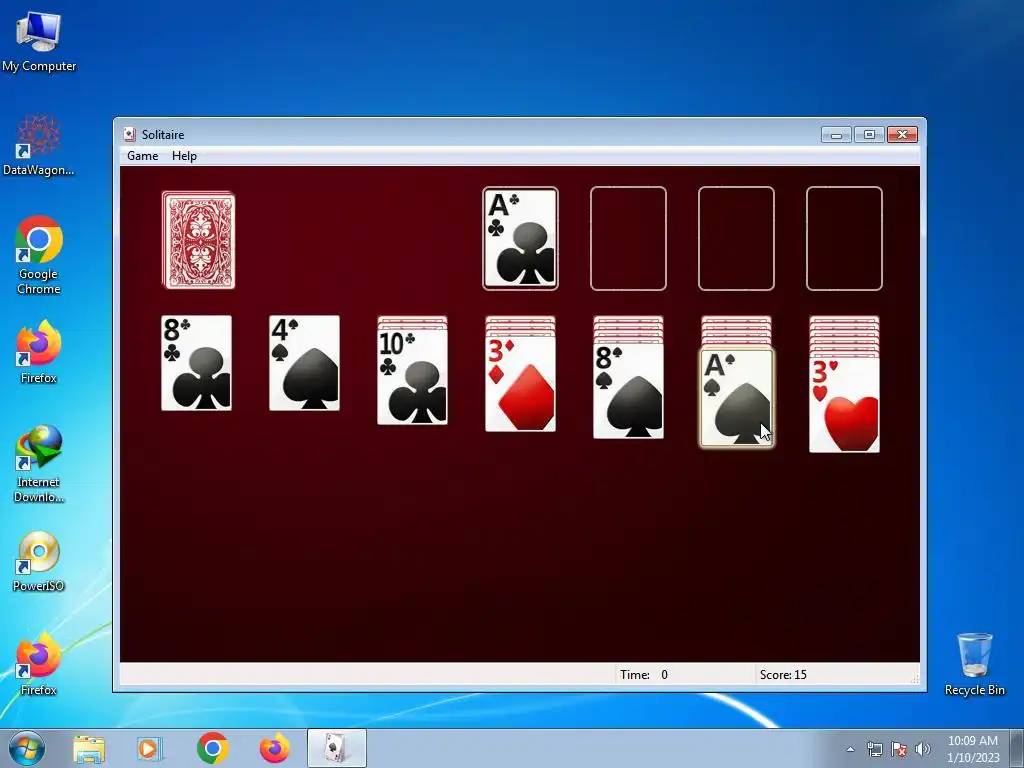The width and height of the screenshot is (1024, 768).
Task: Click the Score: 15 status text
Action: (783, 675)
